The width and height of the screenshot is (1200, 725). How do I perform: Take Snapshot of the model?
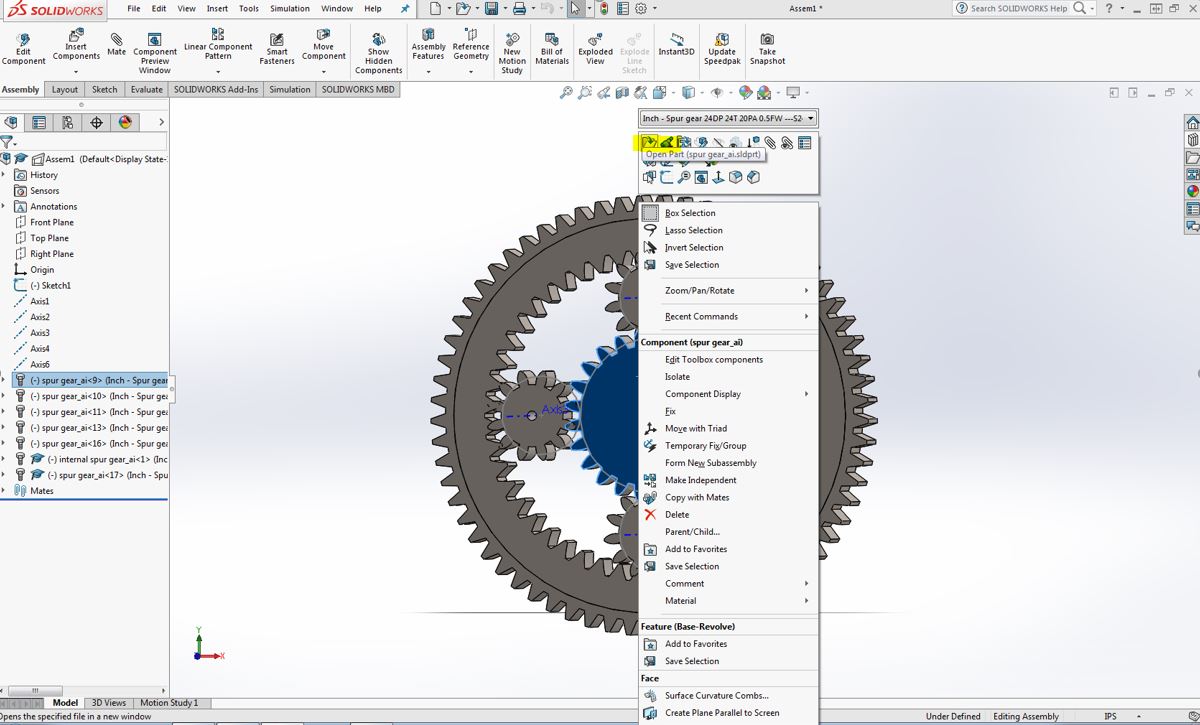coord(767,49)
